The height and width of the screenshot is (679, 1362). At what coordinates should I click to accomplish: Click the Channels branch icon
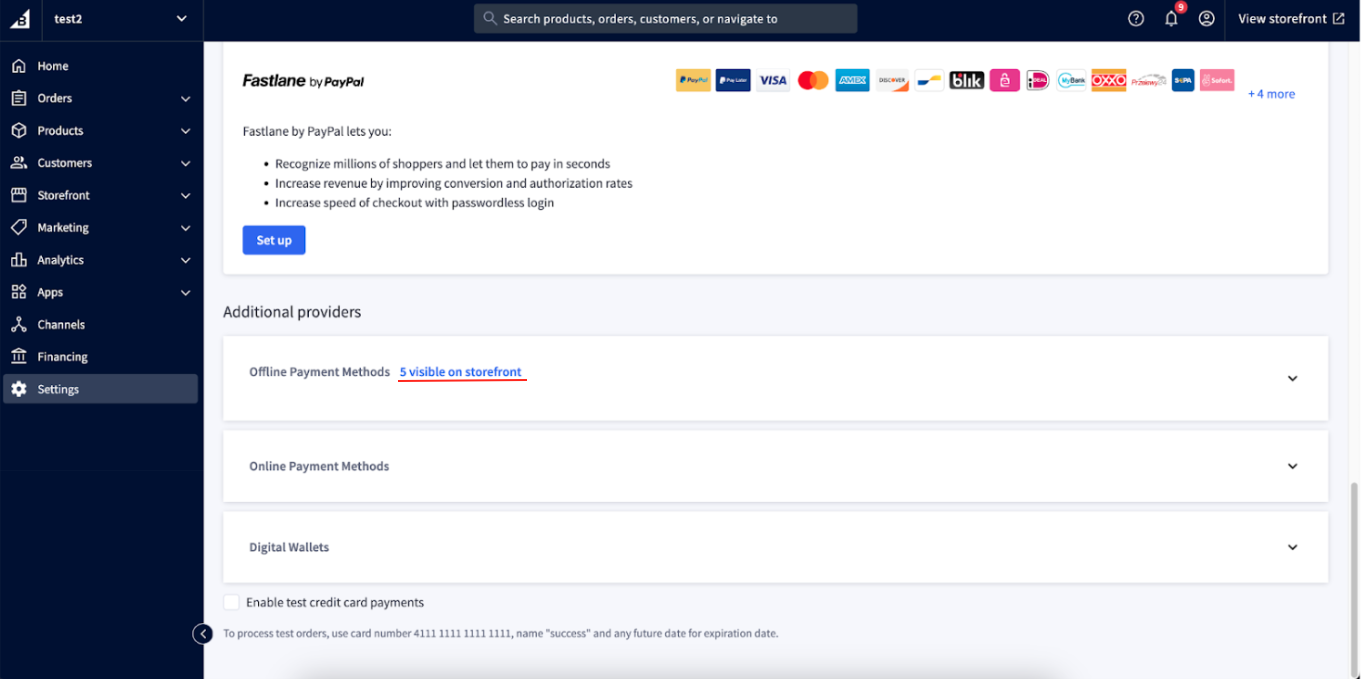(x=19, y=325)
